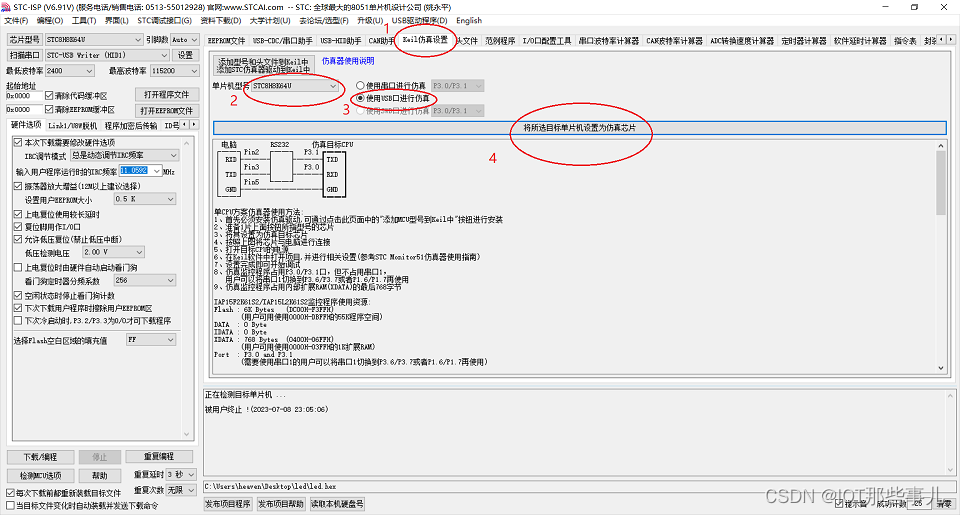Open 看门狗定时器分频系数 256 dropdown
This screenshot has height=515, width=960.
[x=144, y=280]
